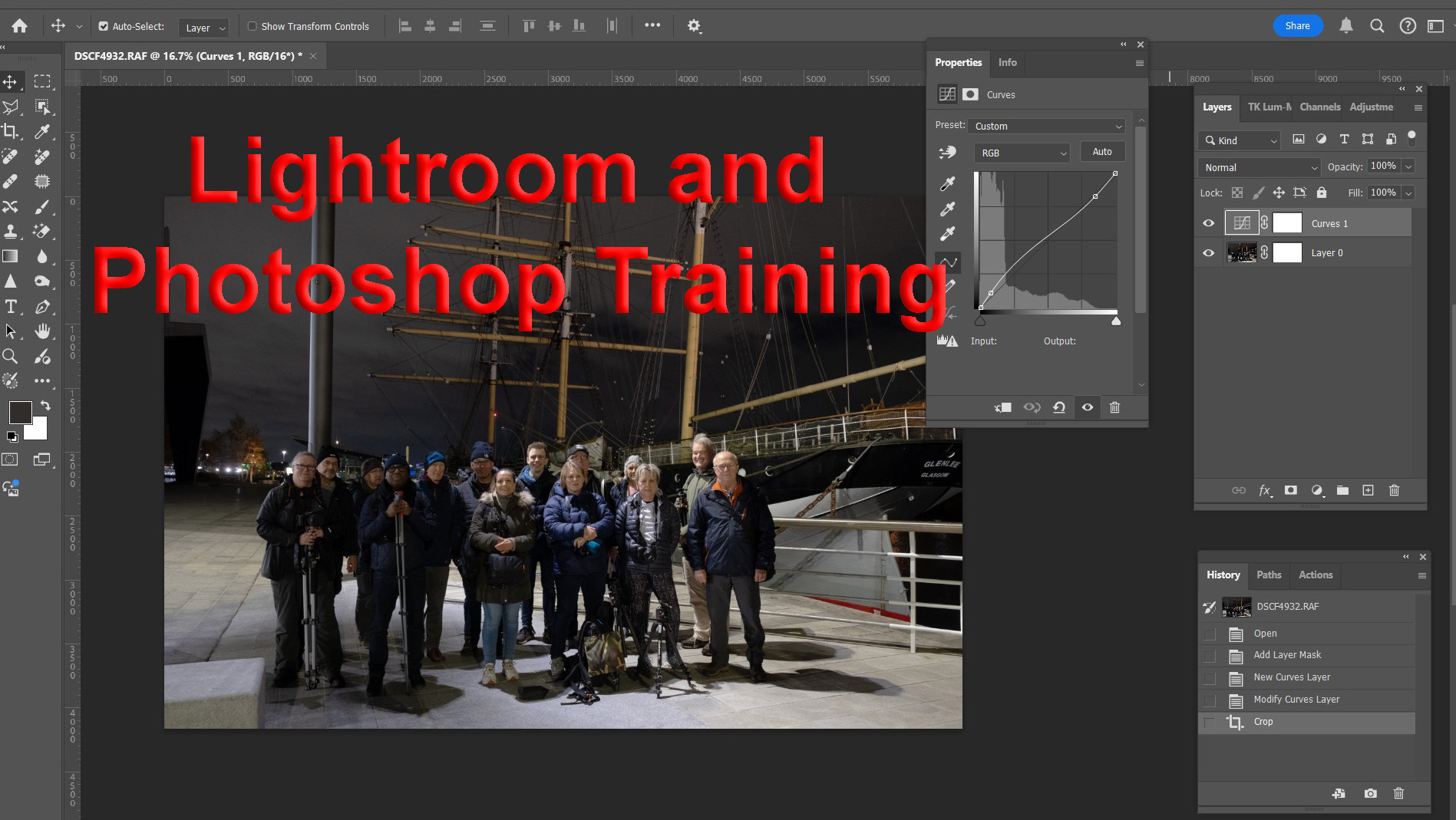Toggle the layer filter on/off switch
1456x820 pixels.
point(1411,138)
